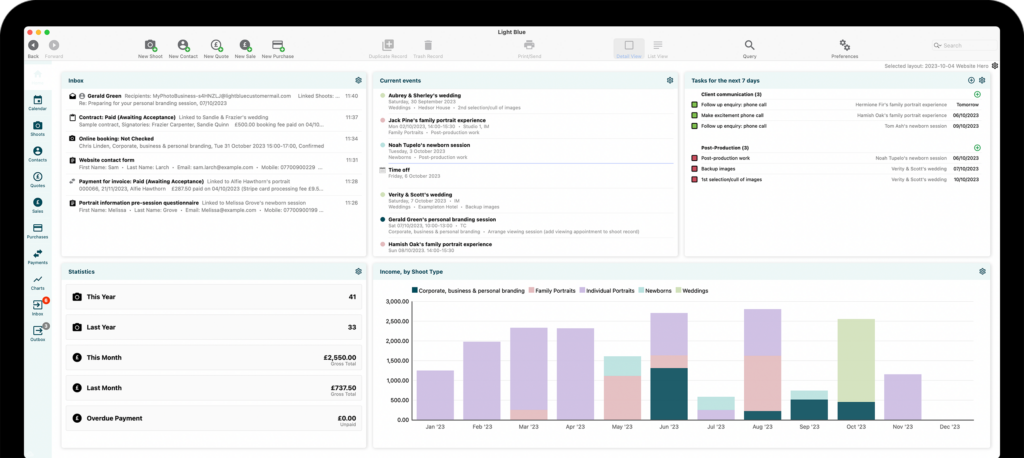The width and height of the screenshot is (1024, 458).
Task: Click the Overdue Payment statistic row
Action: tap(214, 418)
